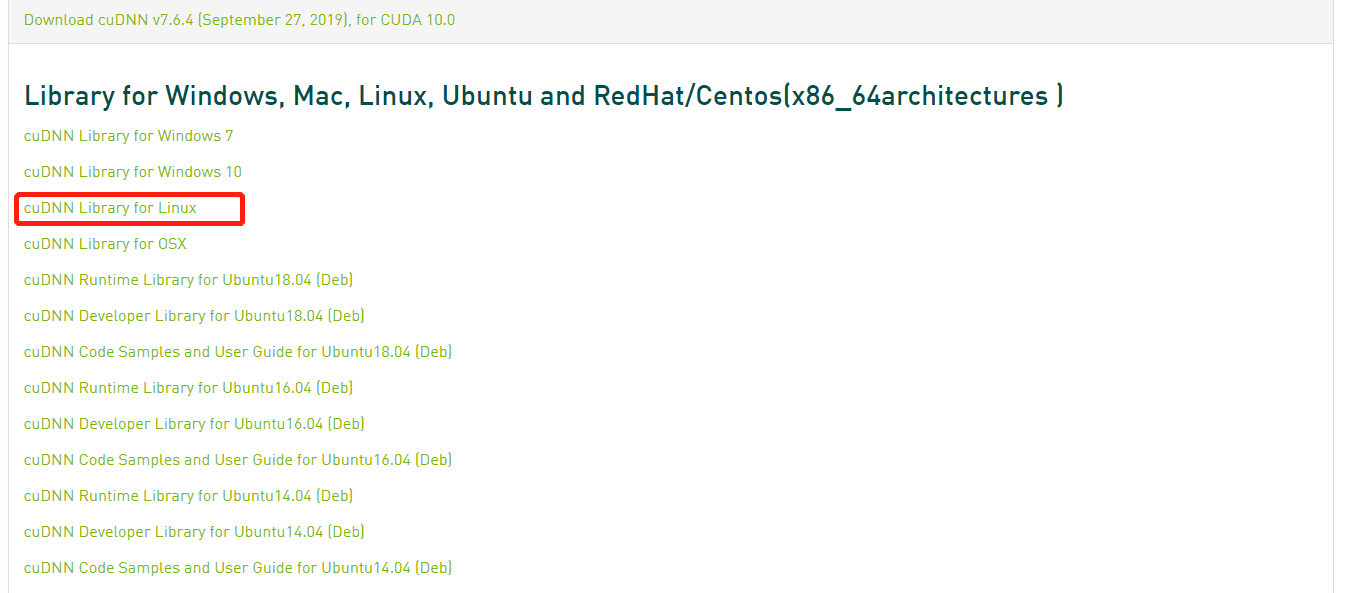Viewport: 1361px width, 593px height.
Task: Open cuDNN Runtime Library for Ubuntu18.04 Deb
Action: pyautogui.click(x=188, y=280)
